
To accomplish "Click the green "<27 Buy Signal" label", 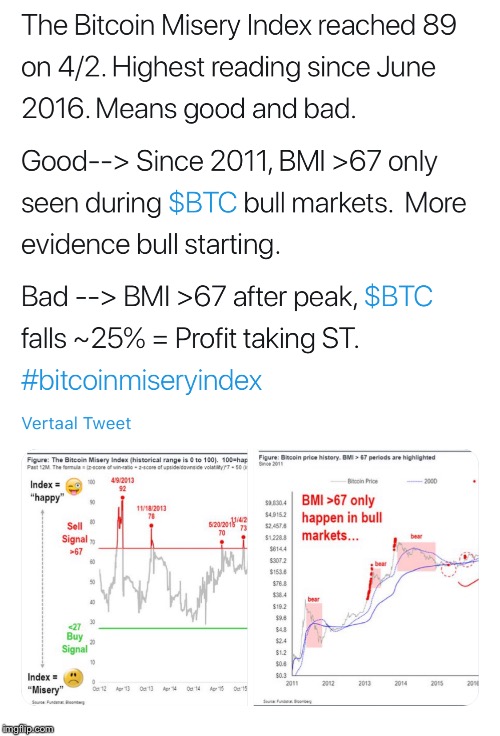I will [74, 638].
